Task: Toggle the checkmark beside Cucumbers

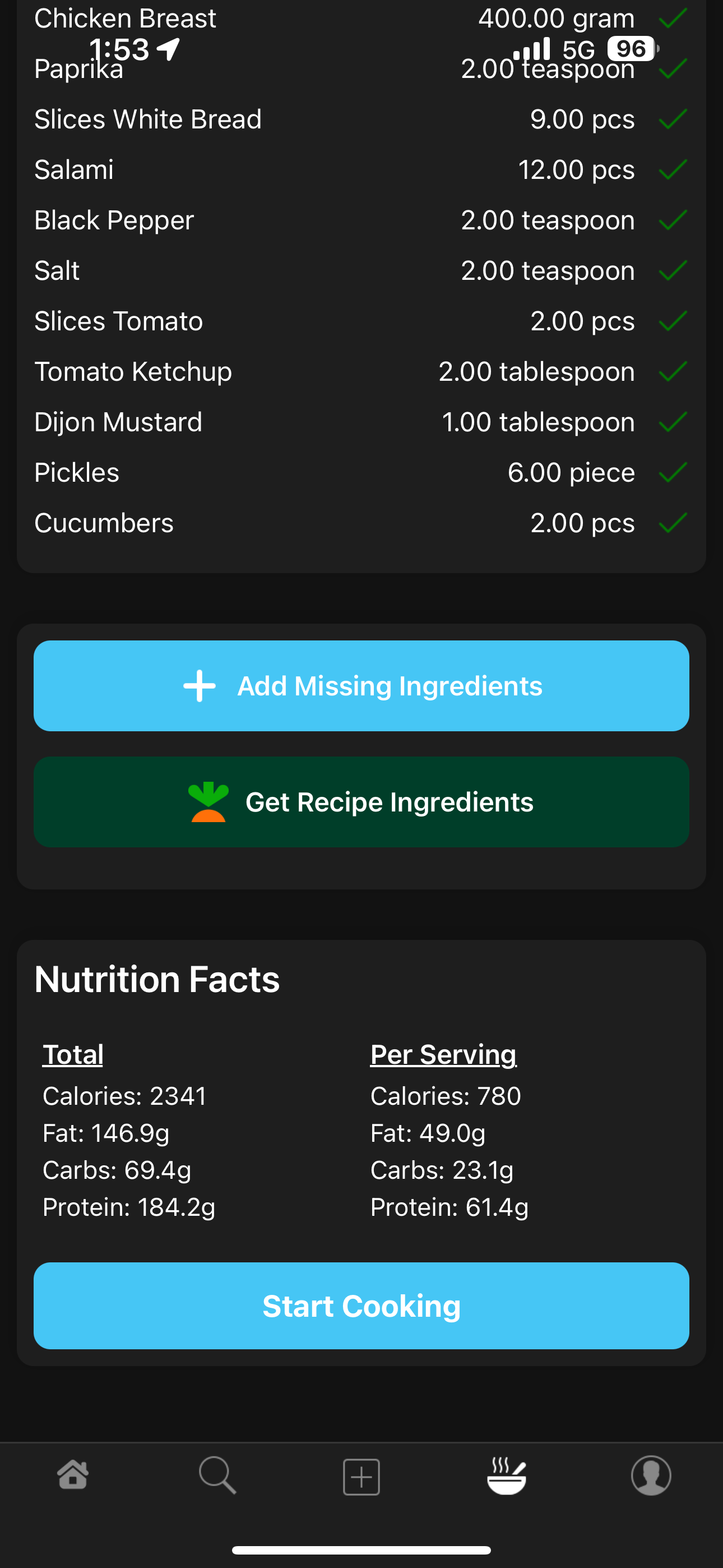Action: coord(673,523)
